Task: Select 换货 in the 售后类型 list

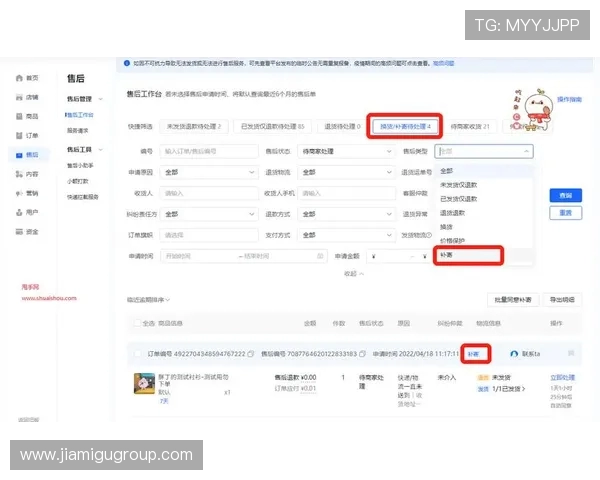Action: pyautogui.click(x=484, y=227)
